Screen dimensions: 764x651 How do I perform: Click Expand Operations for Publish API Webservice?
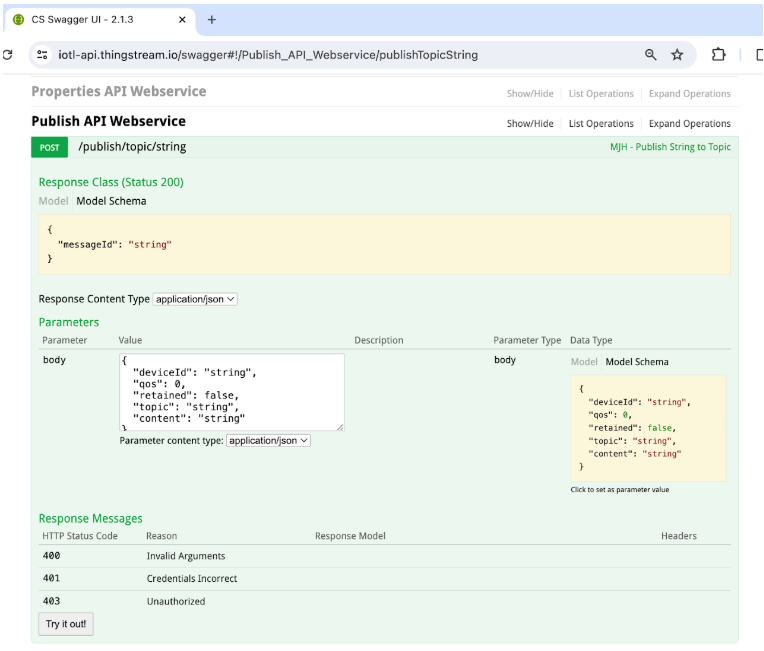click(x=689, y=124)
